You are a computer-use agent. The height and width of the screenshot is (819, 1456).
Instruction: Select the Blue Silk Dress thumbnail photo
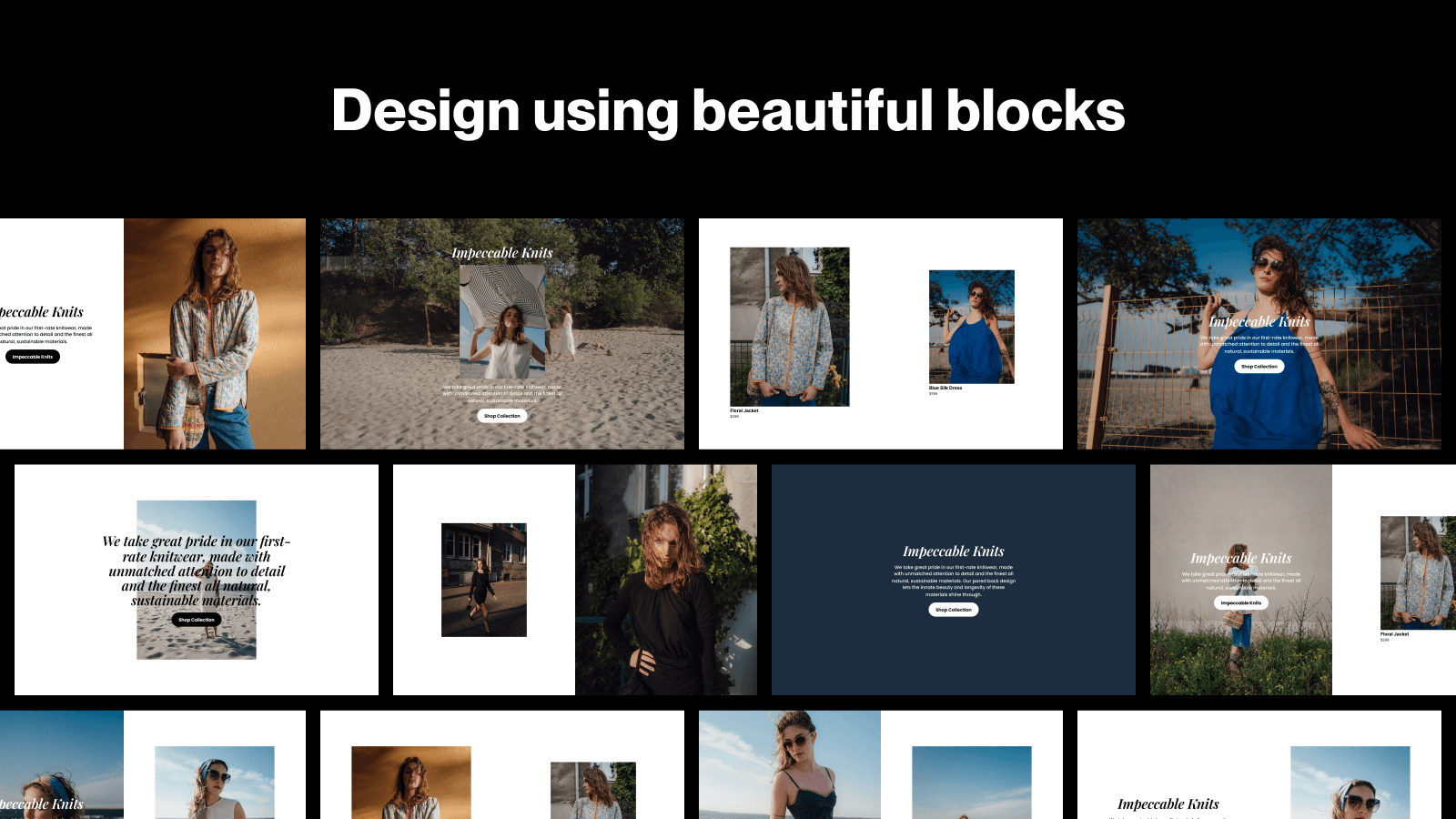(969, 328)
